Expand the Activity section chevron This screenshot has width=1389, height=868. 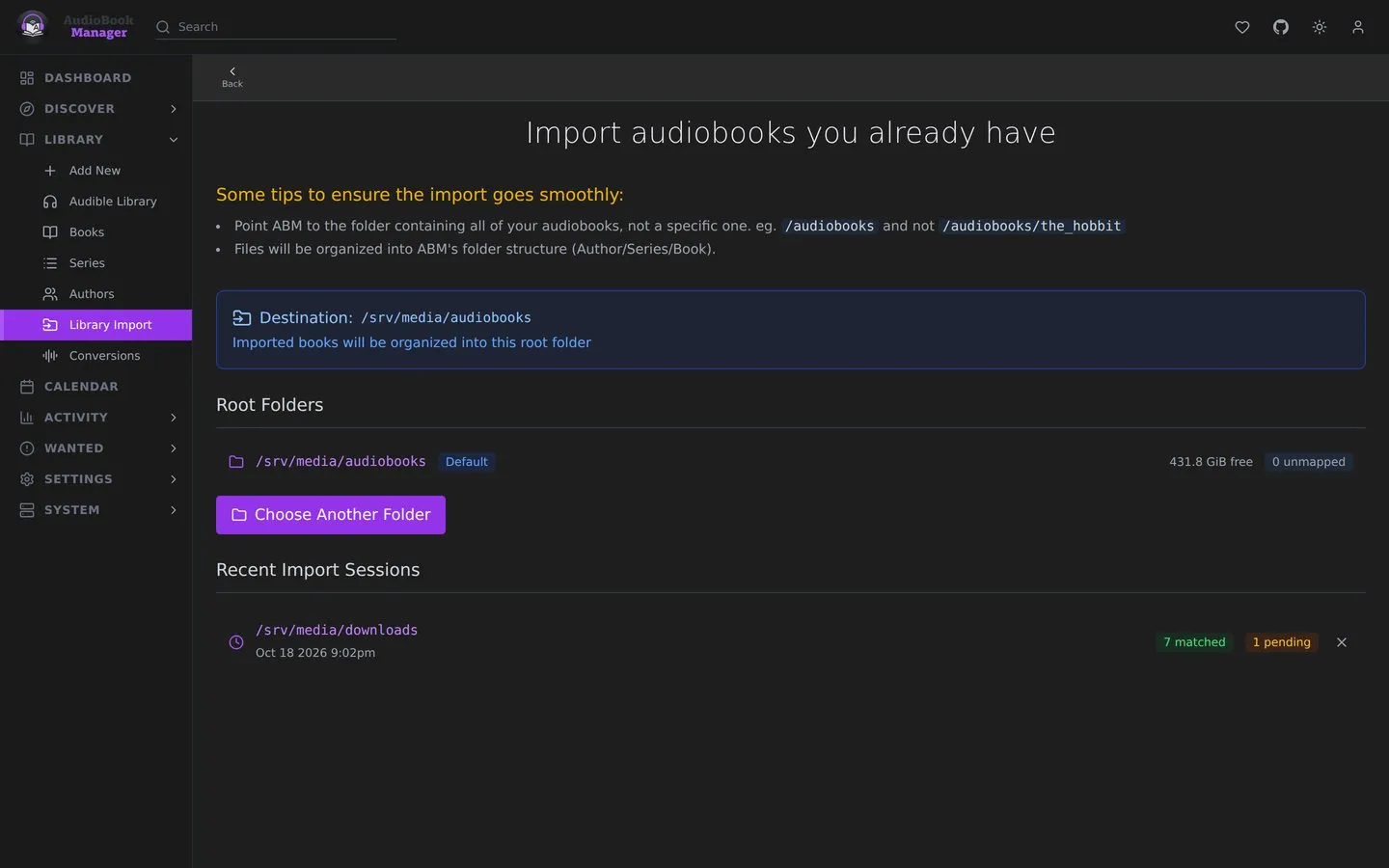pyautogui.click(x=174, y=418)
